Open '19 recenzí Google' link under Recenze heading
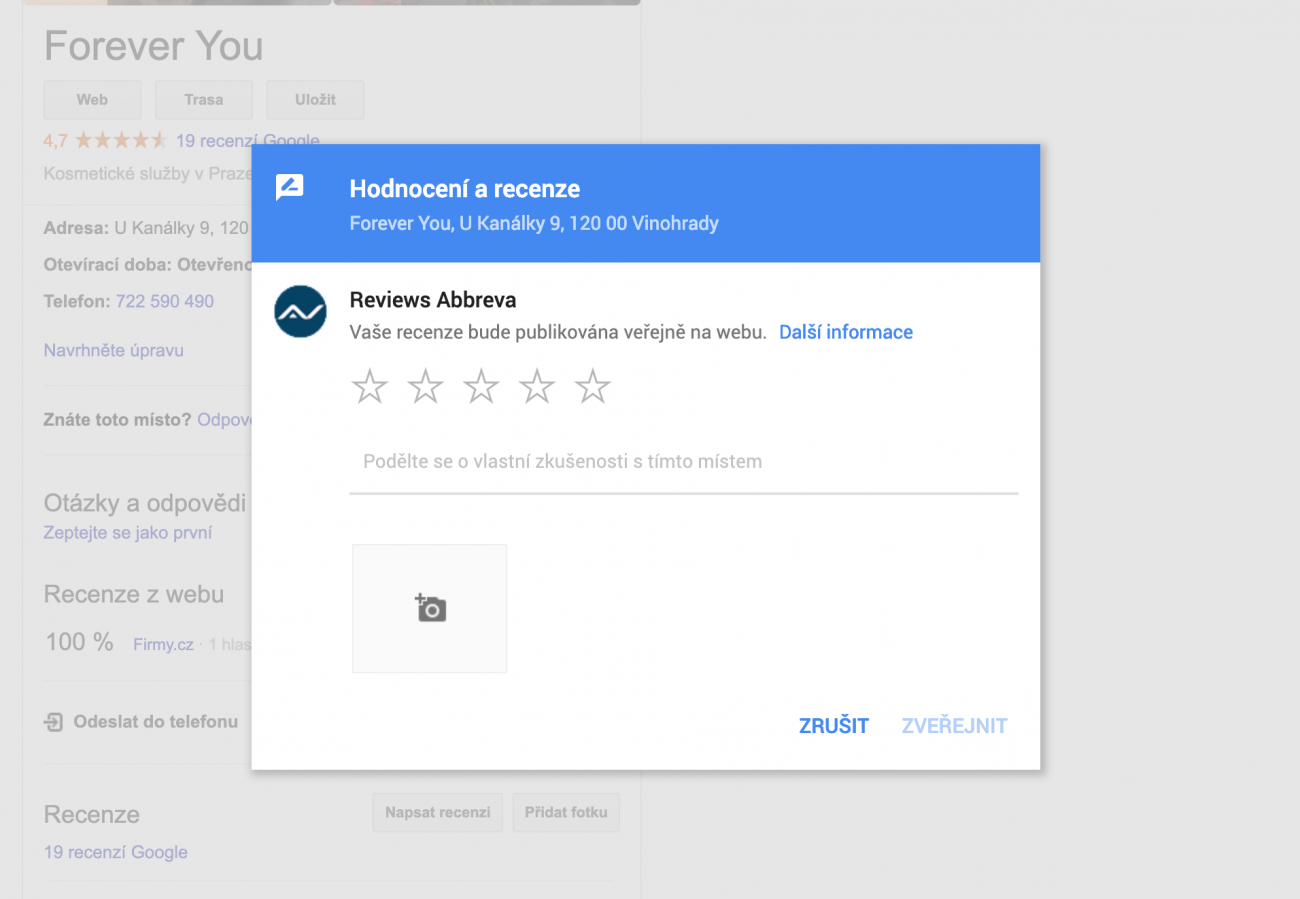The image size is (1300, 899). pyautogui.click(x=116, y=852)
